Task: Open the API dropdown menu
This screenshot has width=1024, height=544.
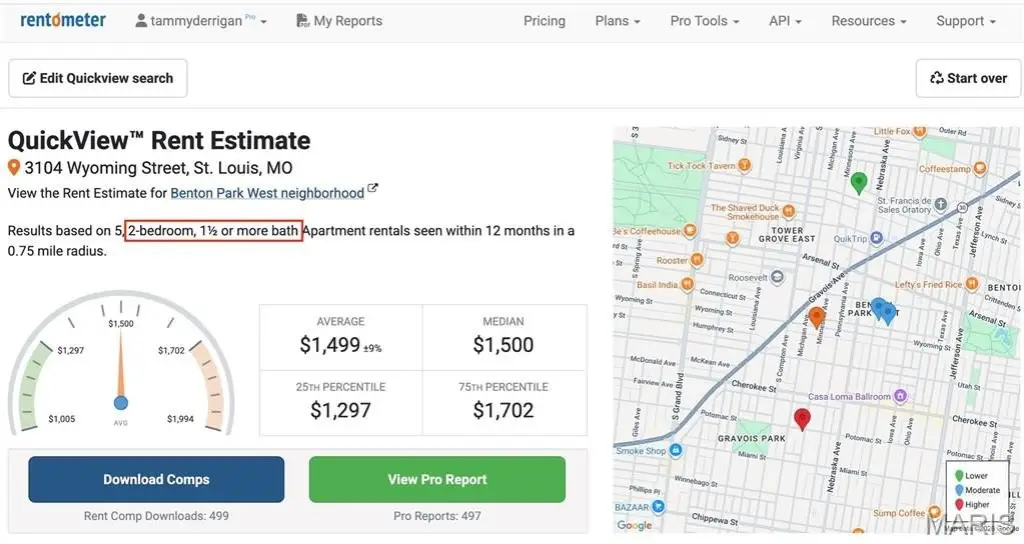Action: [784, 21]
